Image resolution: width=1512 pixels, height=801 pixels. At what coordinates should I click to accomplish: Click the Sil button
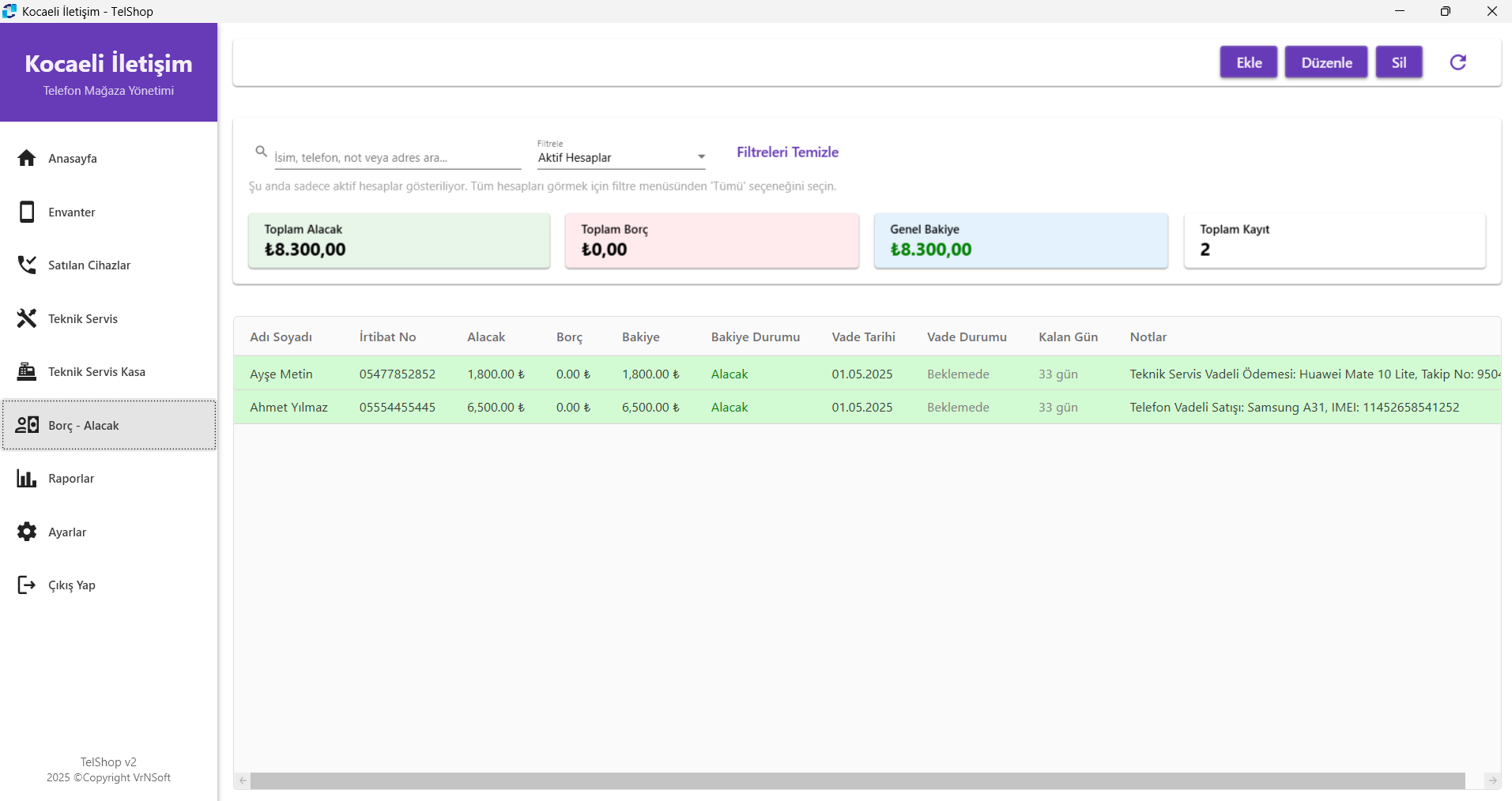[1398, 62]
